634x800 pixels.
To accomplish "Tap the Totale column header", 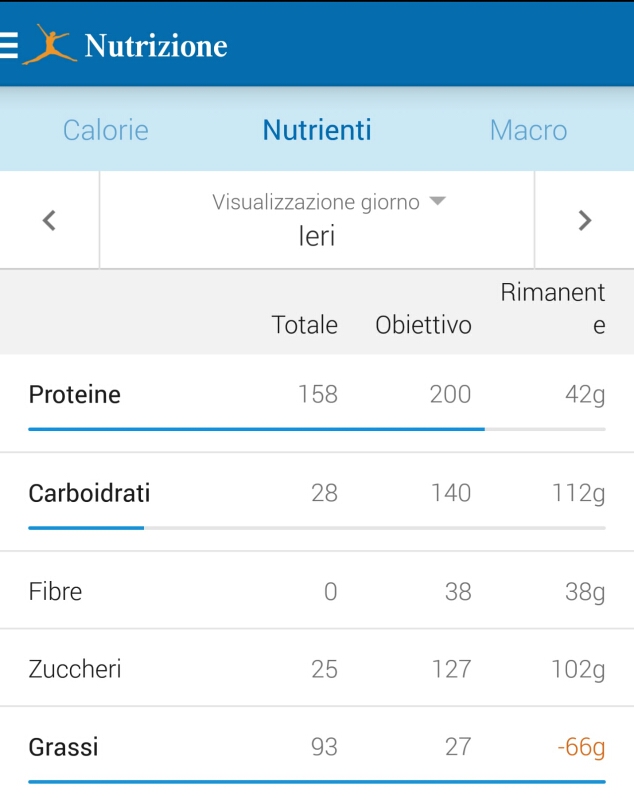I will pos(305,325).
